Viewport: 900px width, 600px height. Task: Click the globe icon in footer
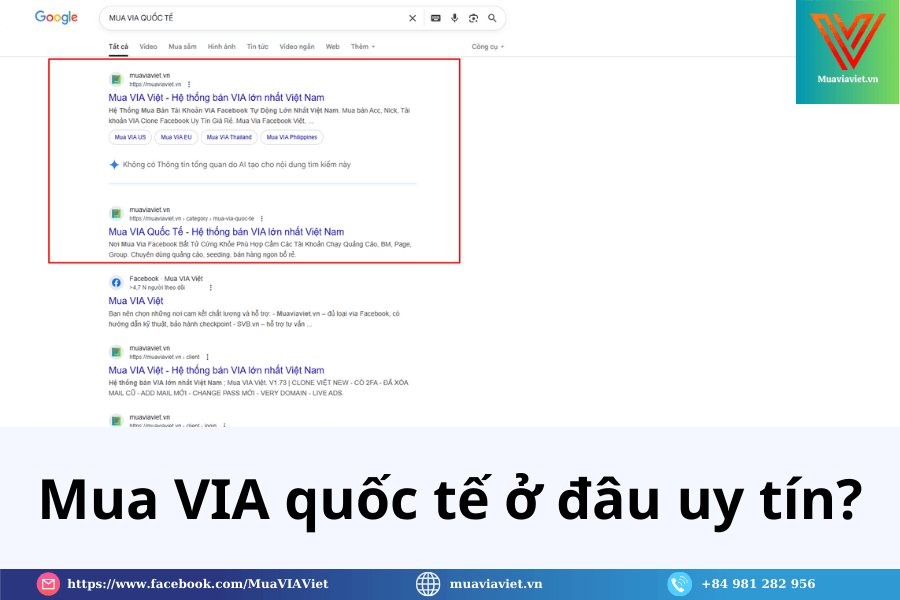click(x=428, y=584)
